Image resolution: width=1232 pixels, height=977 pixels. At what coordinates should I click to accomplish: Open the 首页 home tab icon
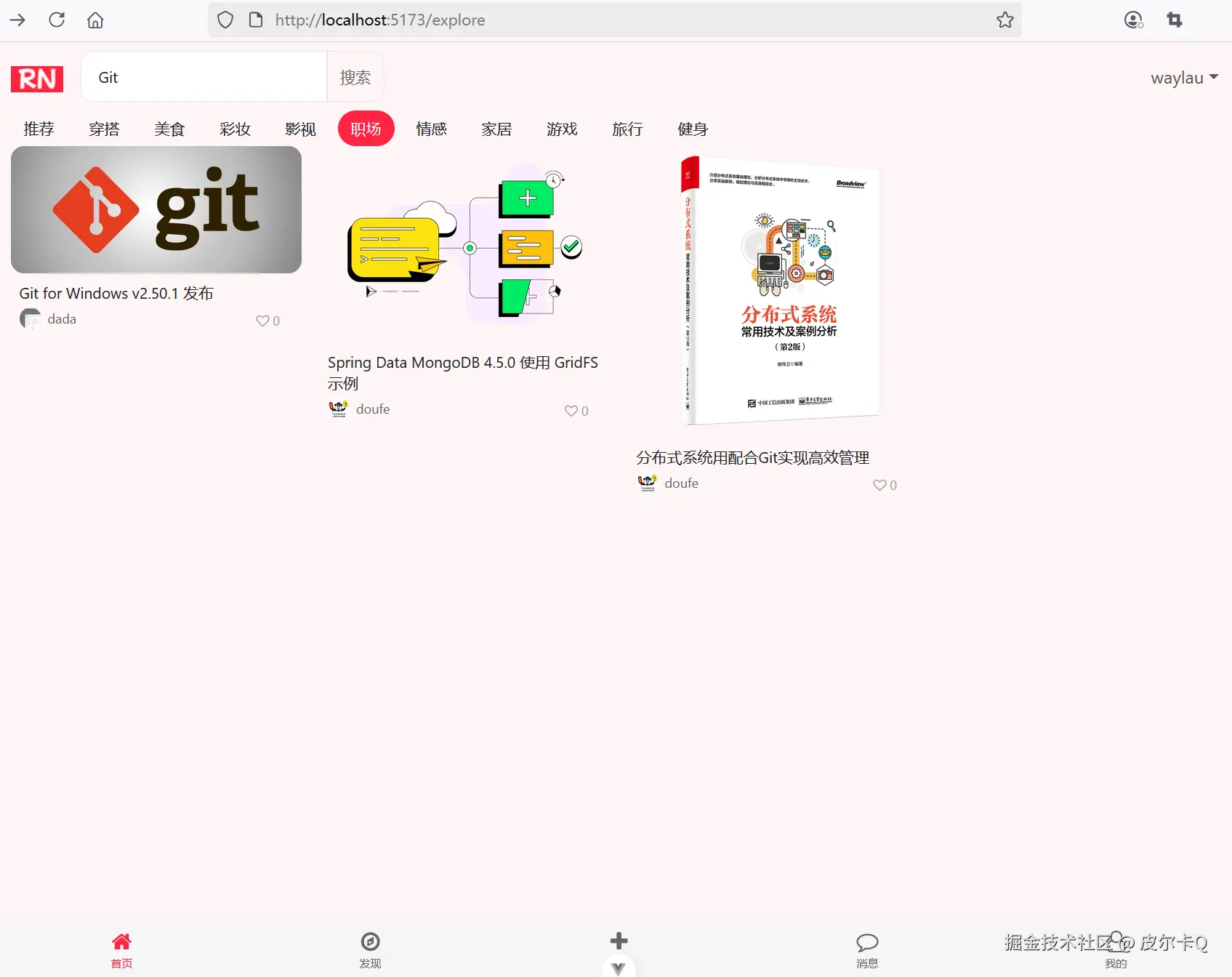[x=121, y=942]
